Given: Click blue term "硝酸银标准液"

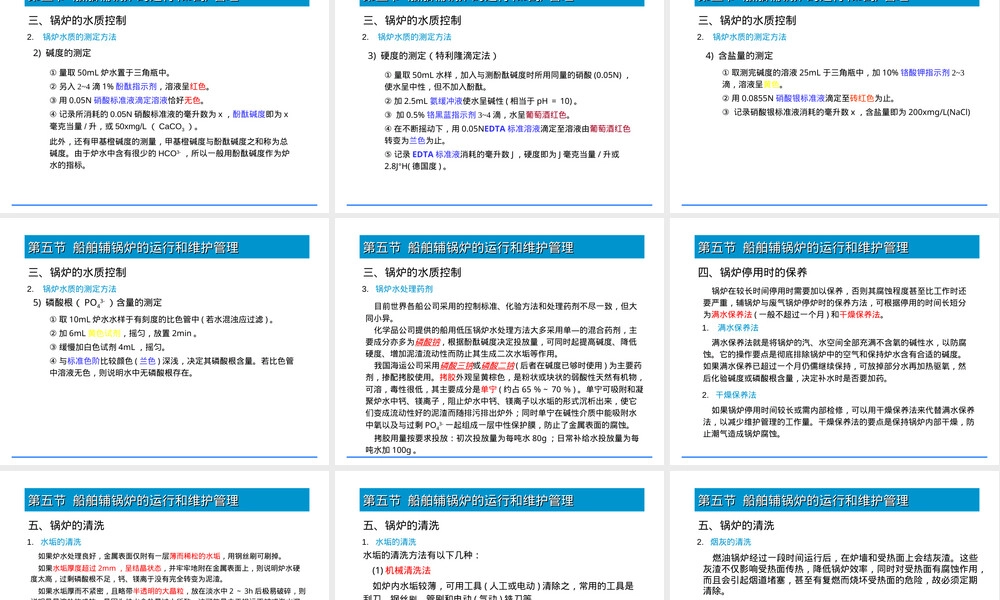Looking at the screenshot, I should point(800,98).
